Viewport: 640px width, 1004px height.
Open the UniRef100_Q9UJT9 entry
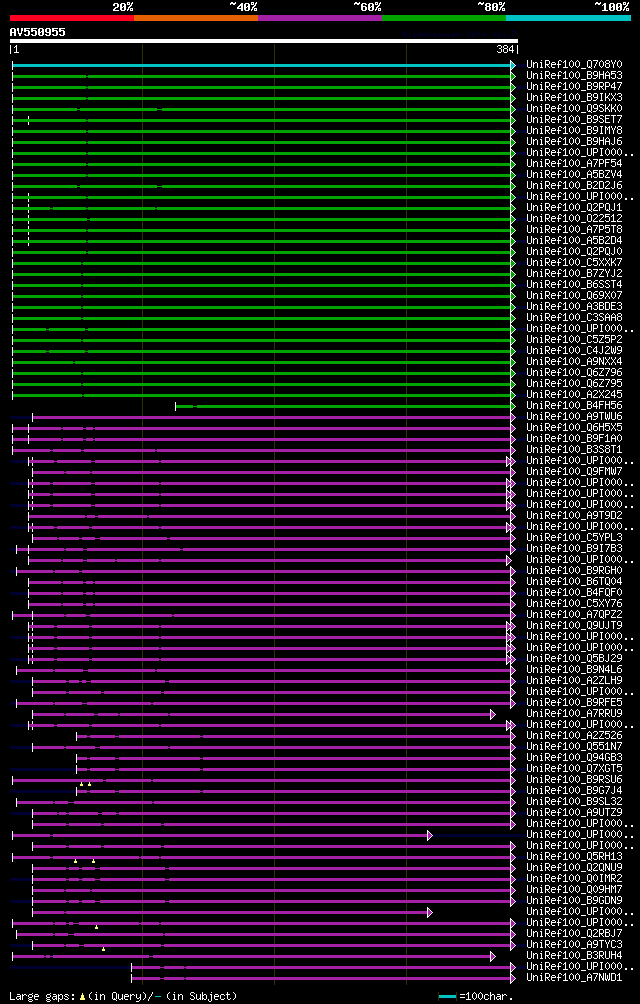coord(574,626)
